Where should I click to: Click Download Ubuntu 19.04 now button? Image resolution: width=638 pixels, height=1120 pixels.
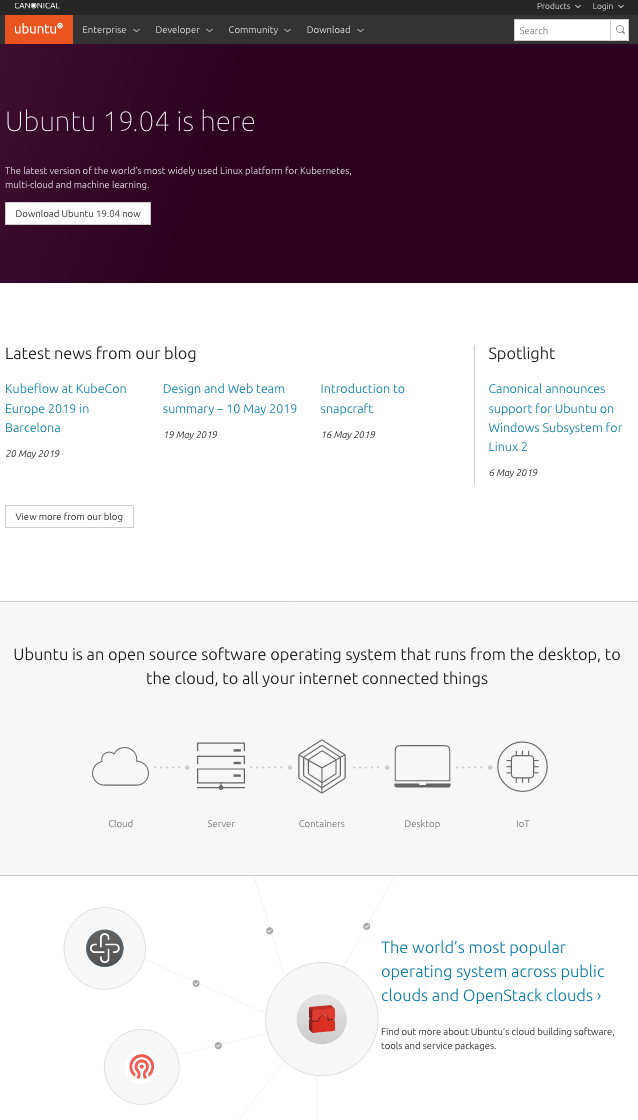coord(78,214)
